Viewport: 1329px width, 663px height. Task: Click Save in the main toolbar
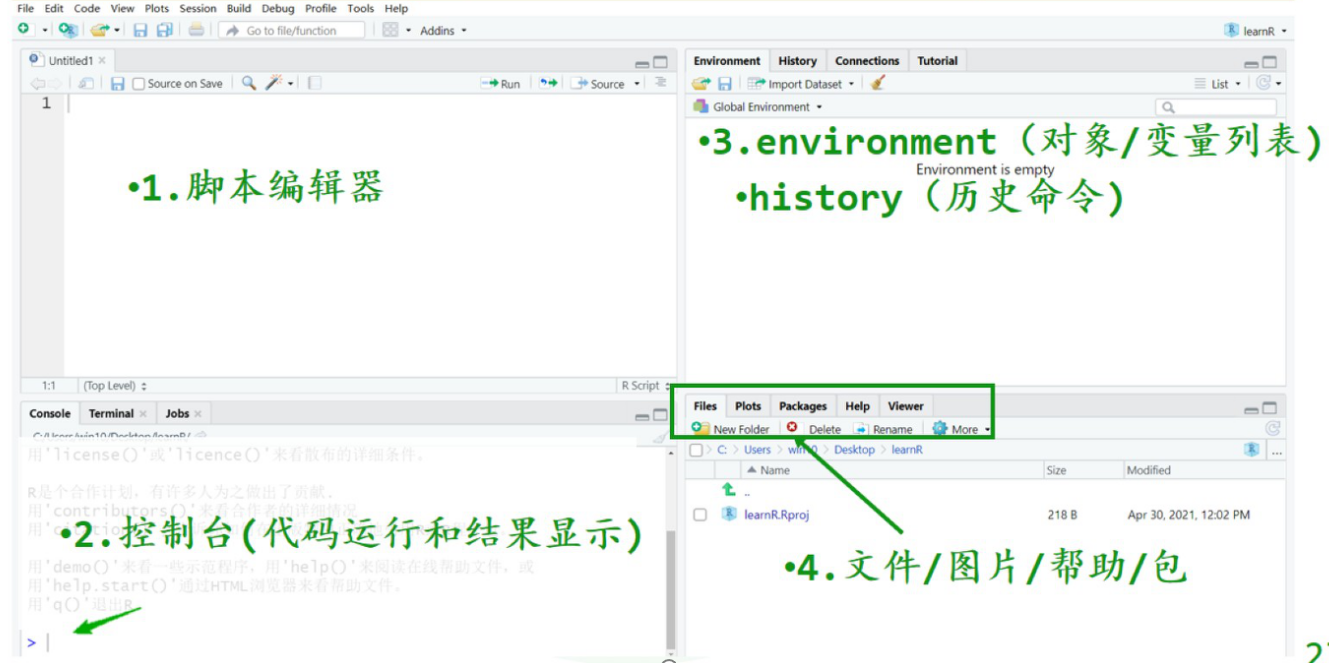pos(141,30)
